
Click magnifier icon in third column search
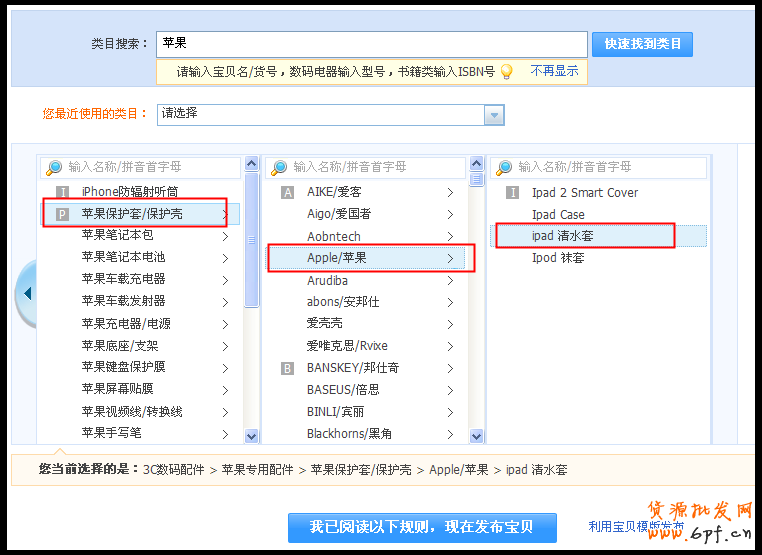tap(504, 167)
